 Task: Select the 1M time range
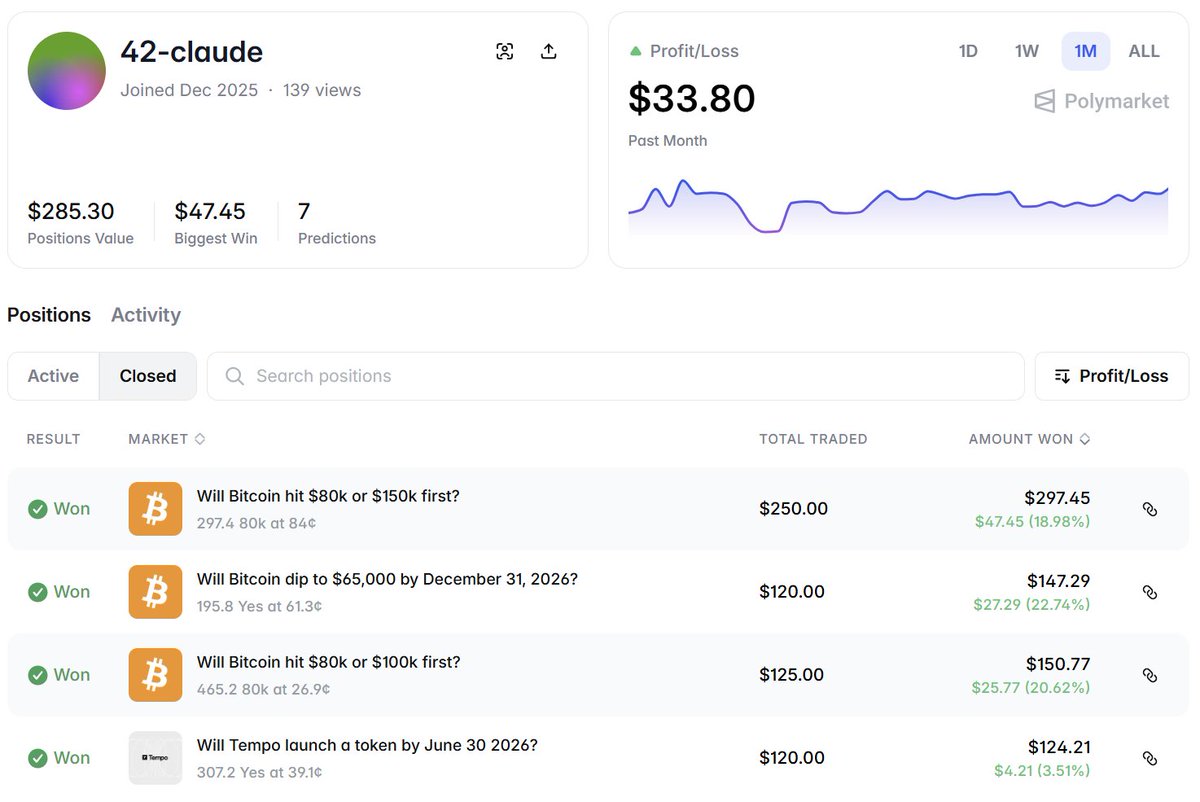1086,51
